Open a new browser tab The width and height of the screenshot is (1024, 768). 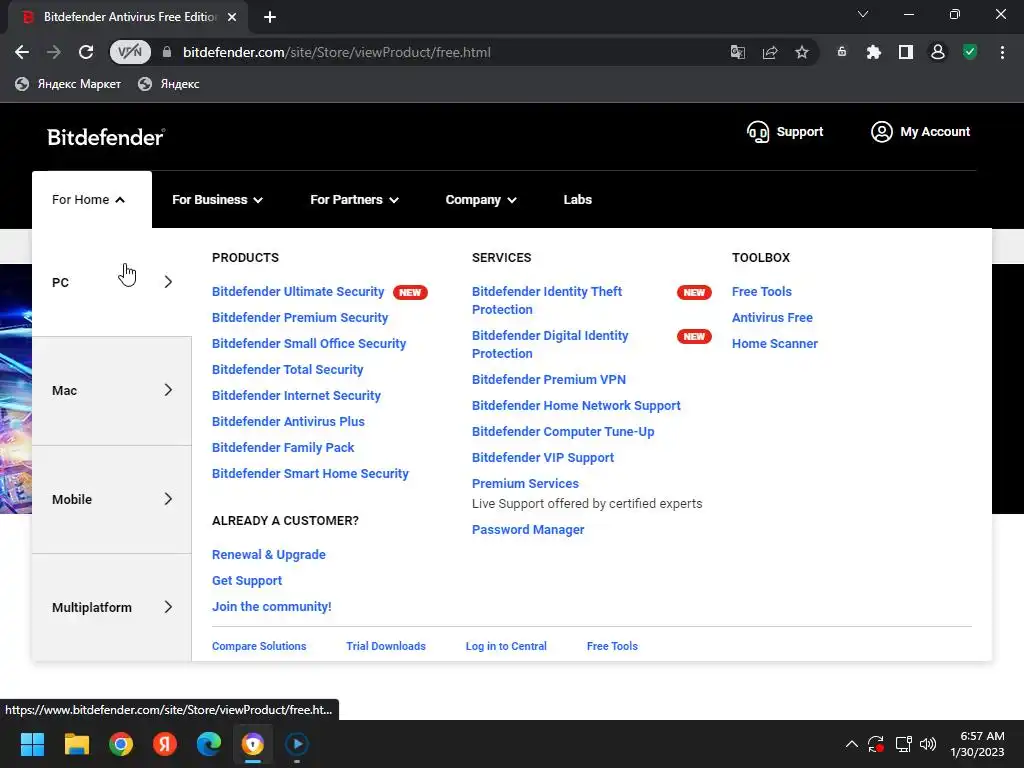[270, 17]
